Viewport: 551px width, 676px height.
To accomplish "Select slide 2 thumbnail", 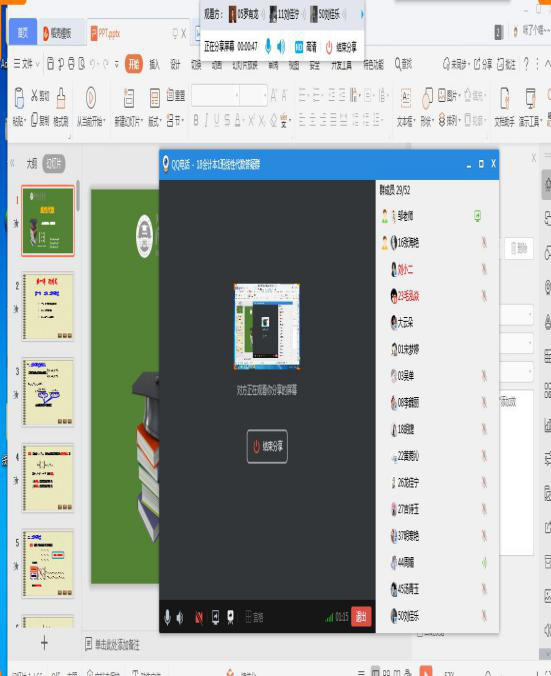I will (48, 307).
